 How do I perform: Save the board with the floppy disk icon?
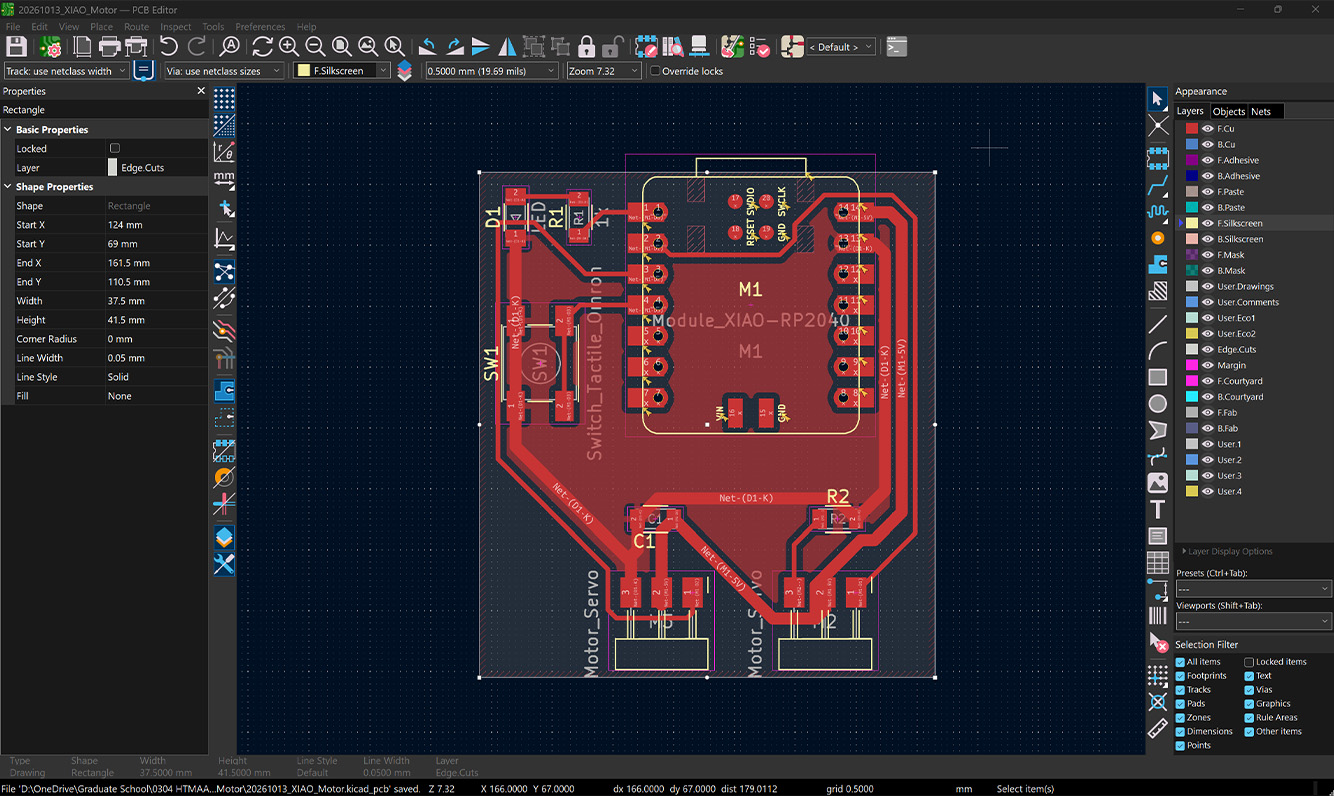coord(16,46)
